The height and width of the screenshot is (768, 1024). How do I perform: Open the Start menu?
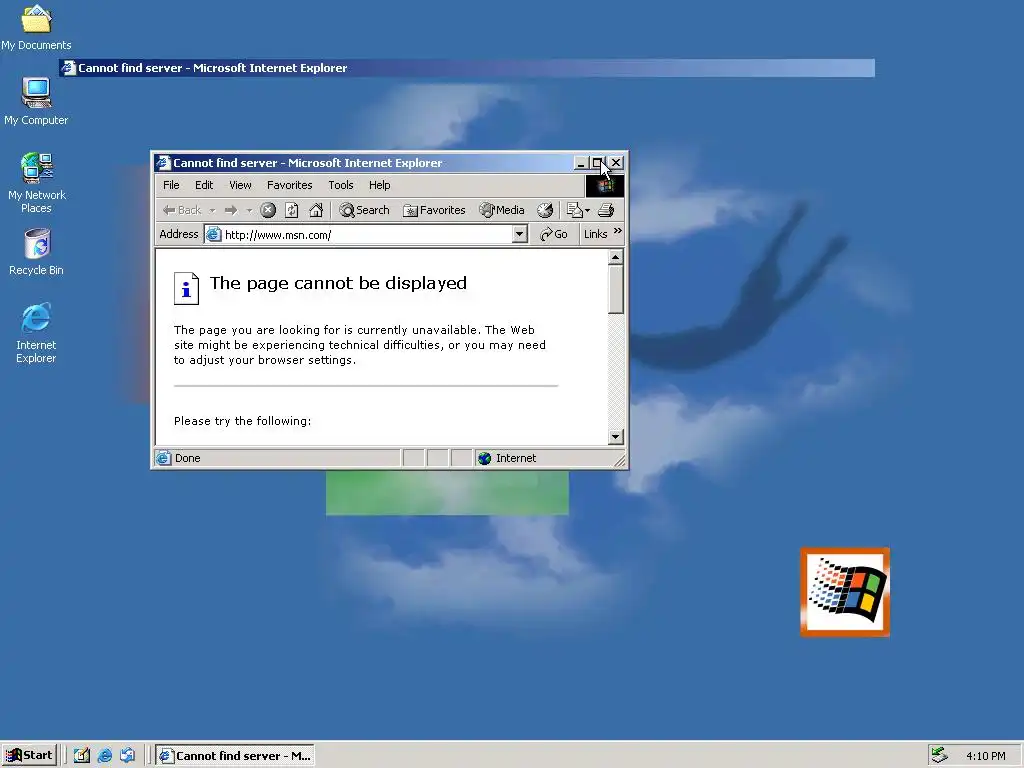tap(29, 756)
